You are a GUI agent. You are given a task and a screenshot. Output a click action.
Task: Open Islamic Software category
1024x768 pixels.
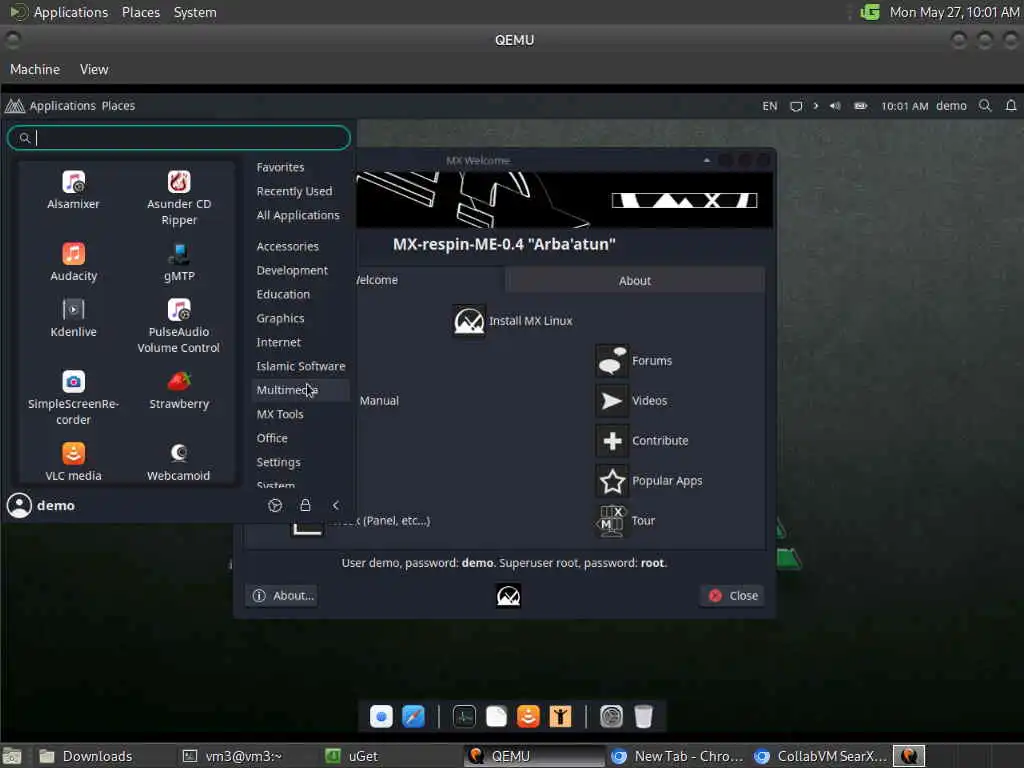coord(300,366)
